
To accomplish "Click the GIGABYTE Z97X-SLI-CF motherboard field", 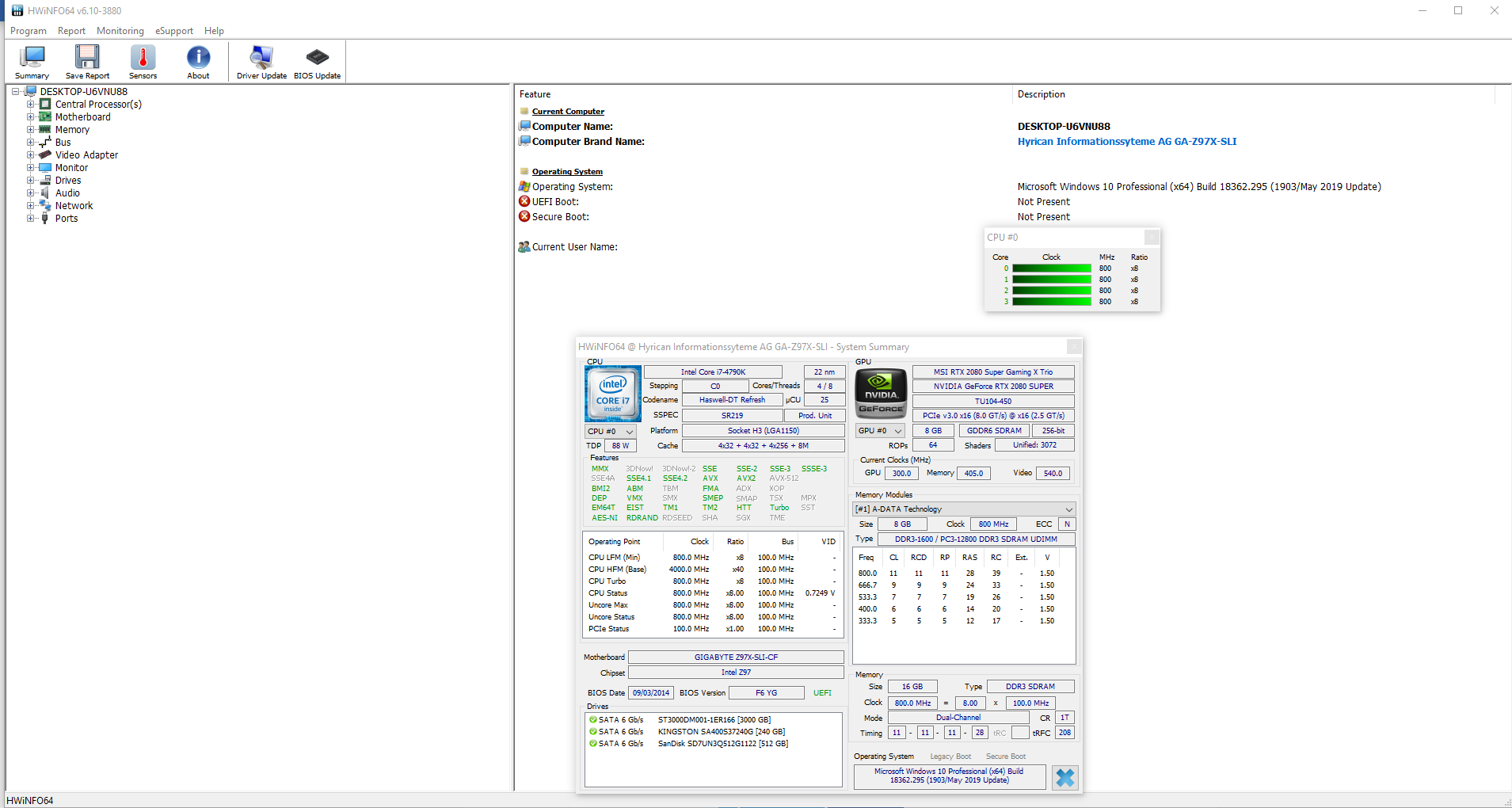I will pyautogui.click(x=736, y=657).
